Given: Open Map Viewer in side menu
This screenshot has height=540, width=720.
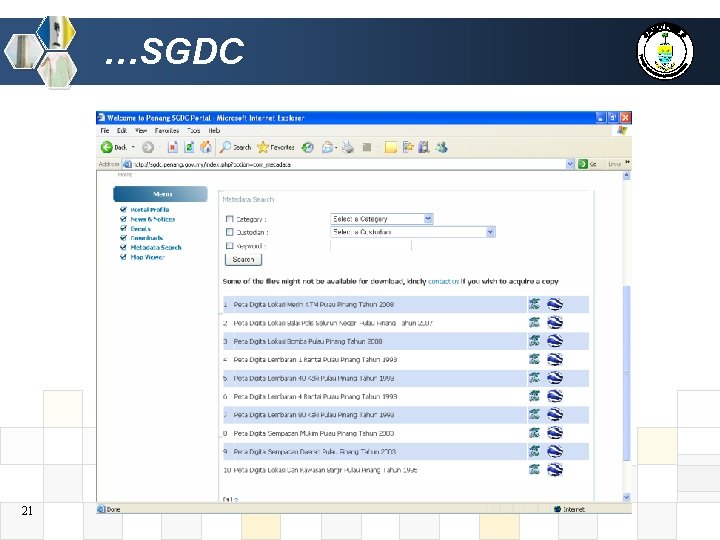Looking at the screenshot, I should point(147,257).
